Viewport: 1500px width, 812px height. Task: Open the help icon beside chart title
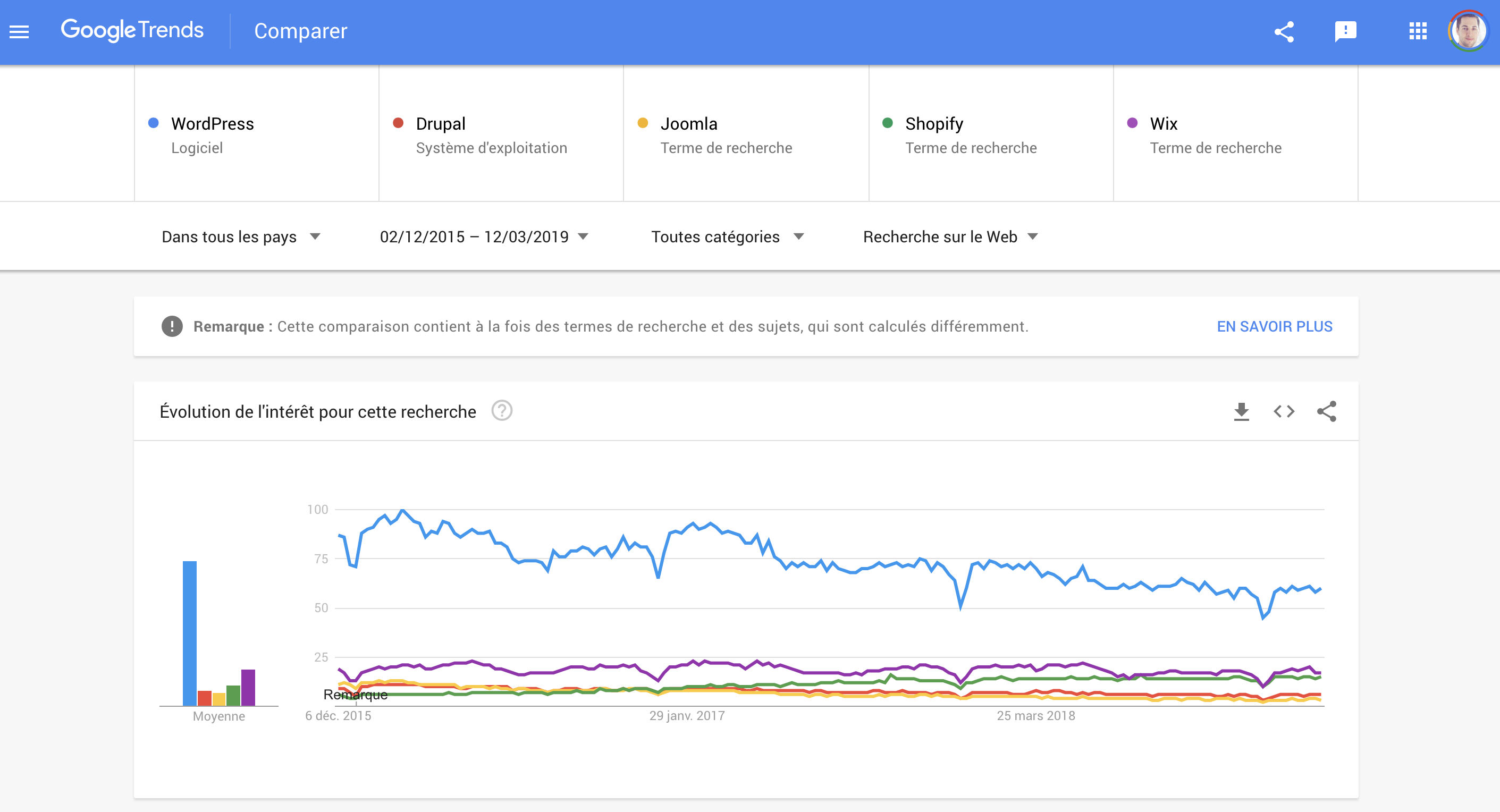(x=501, y=411)
